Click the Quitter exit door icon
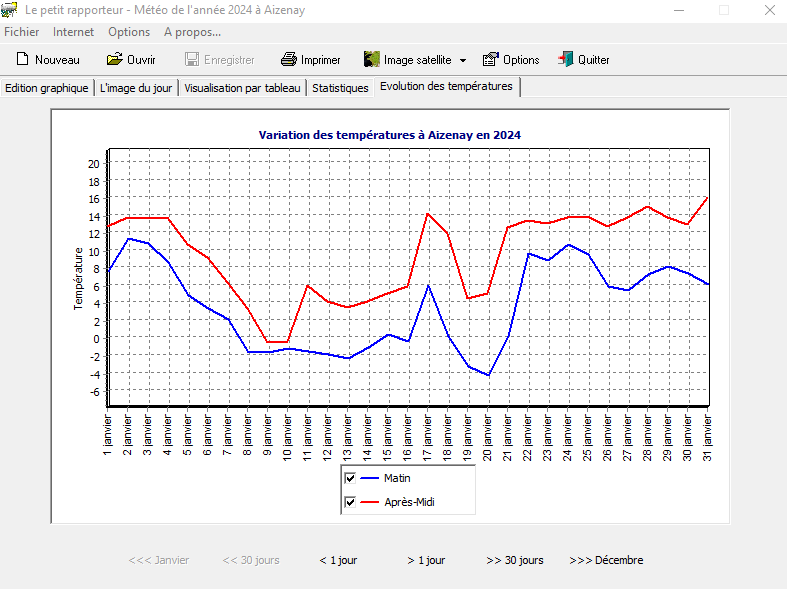 pyautogui.click(x=566, y=60)
